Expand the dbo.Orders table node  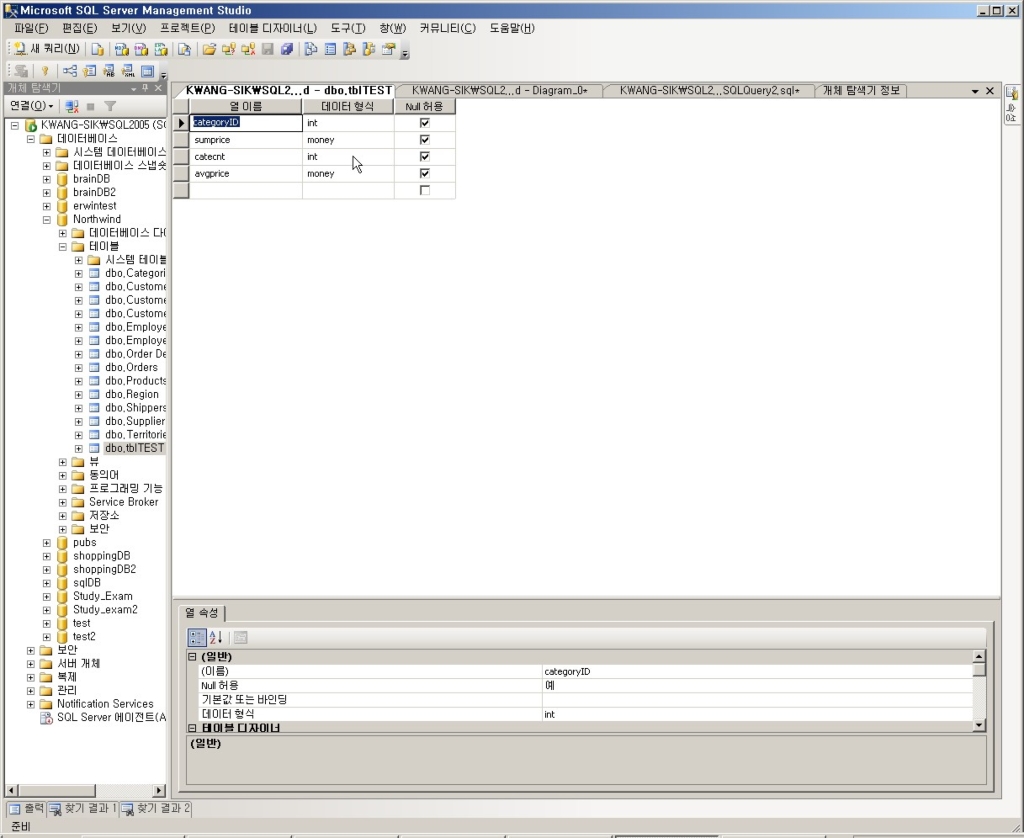(x=78, y=368)
